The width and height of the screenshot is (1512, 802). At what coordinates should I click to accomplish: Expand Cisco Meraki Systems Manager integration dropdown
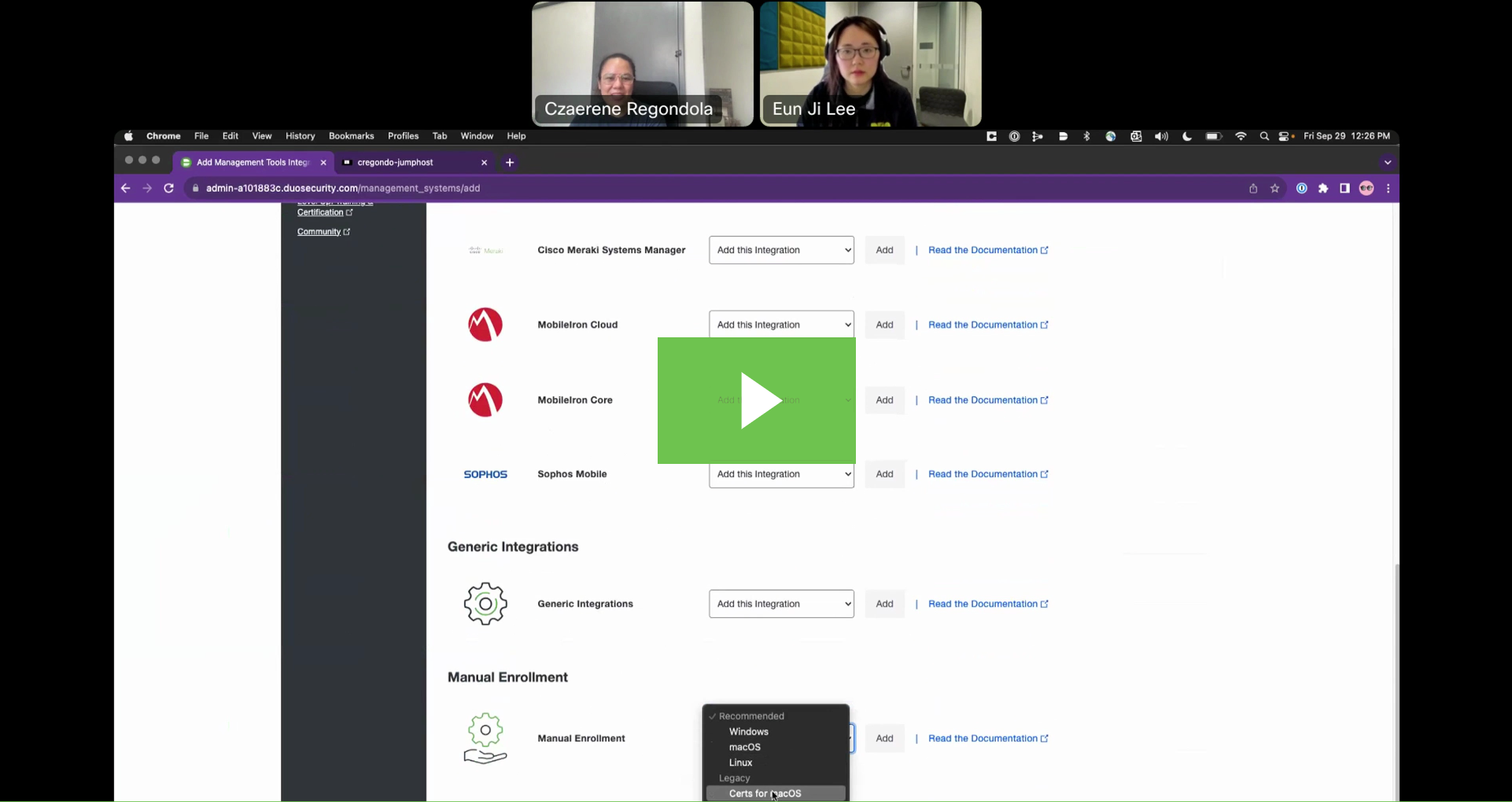click(781, 250)
